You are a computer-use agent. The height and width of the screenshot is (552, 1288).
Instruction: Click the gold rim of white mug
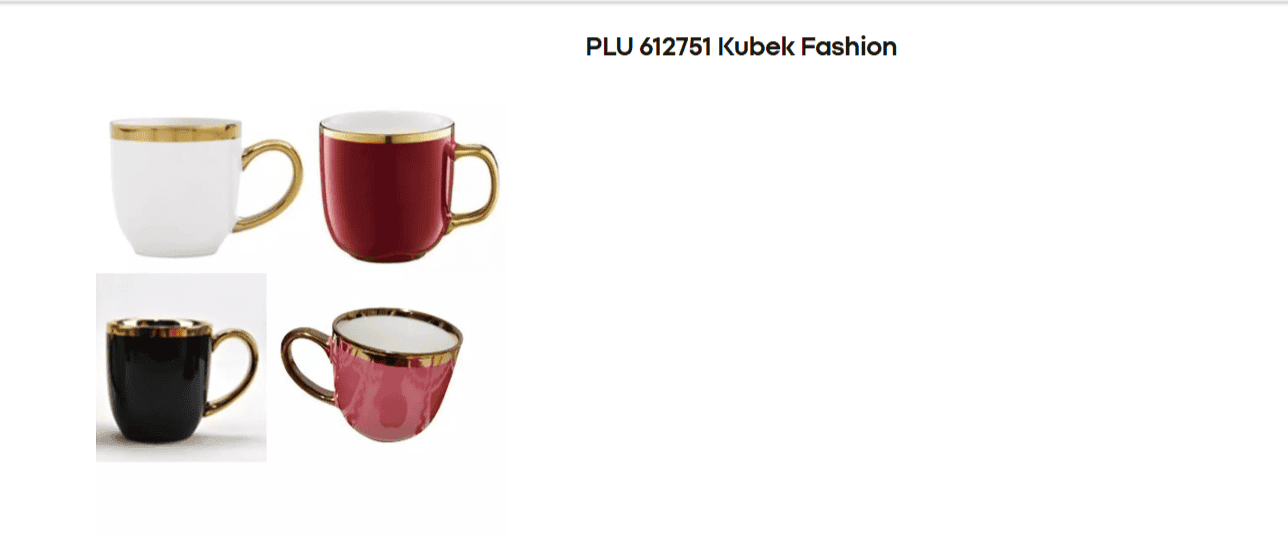tap(175, 131)
